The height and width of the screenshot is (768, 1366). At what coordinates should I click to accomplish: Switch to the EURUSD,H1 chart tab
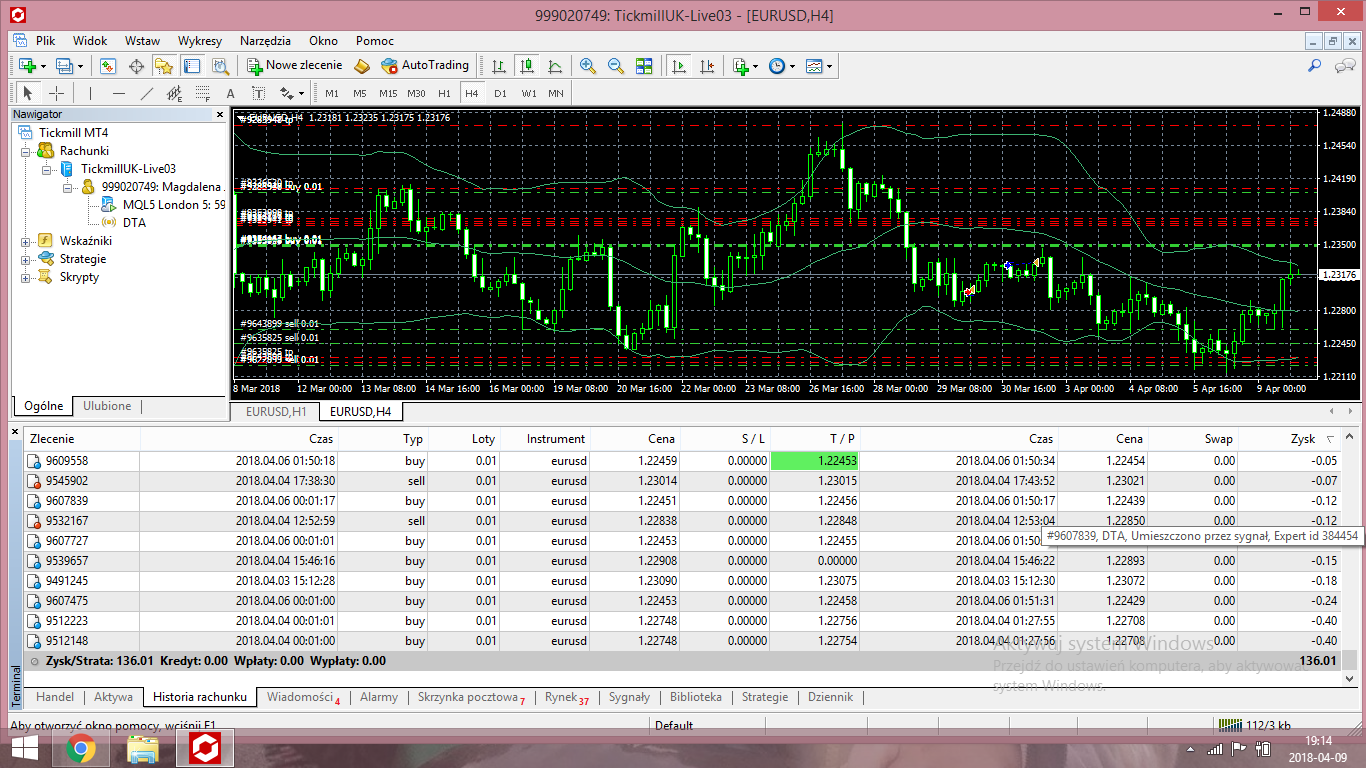[275, 411]
